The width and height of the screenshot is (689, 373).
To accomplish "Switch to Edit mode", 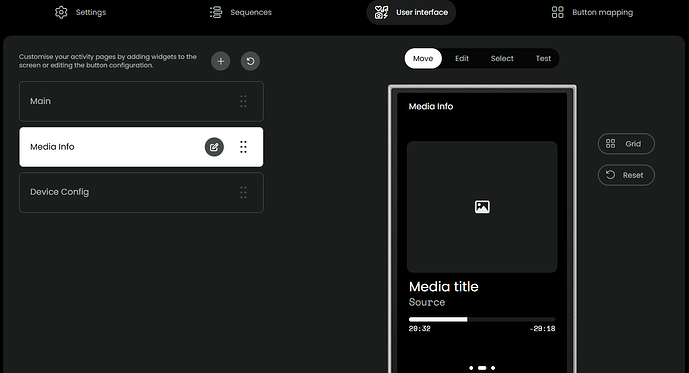I will tap(462, 58).
